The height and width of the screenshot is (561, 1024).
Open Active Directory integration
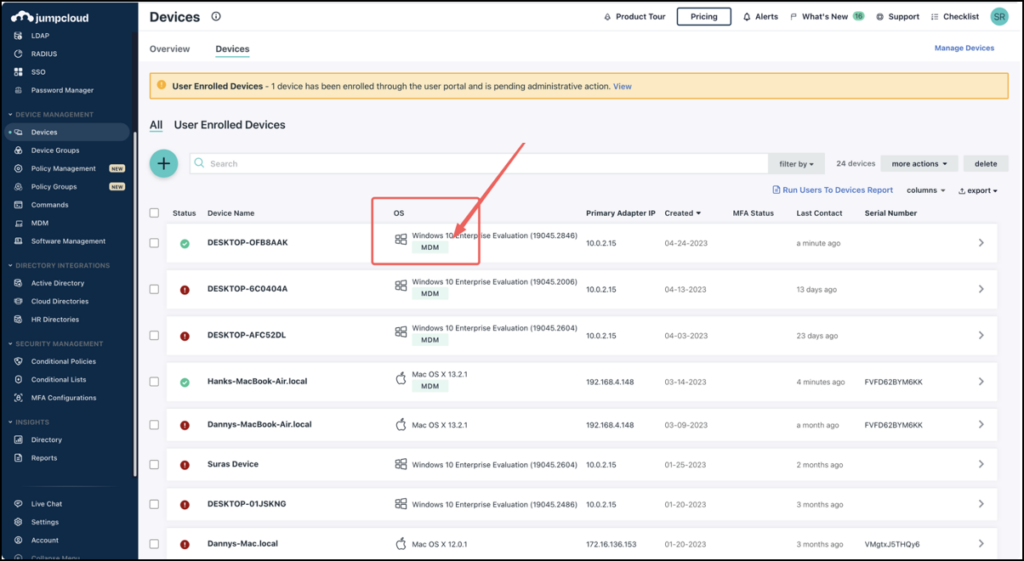57,283
